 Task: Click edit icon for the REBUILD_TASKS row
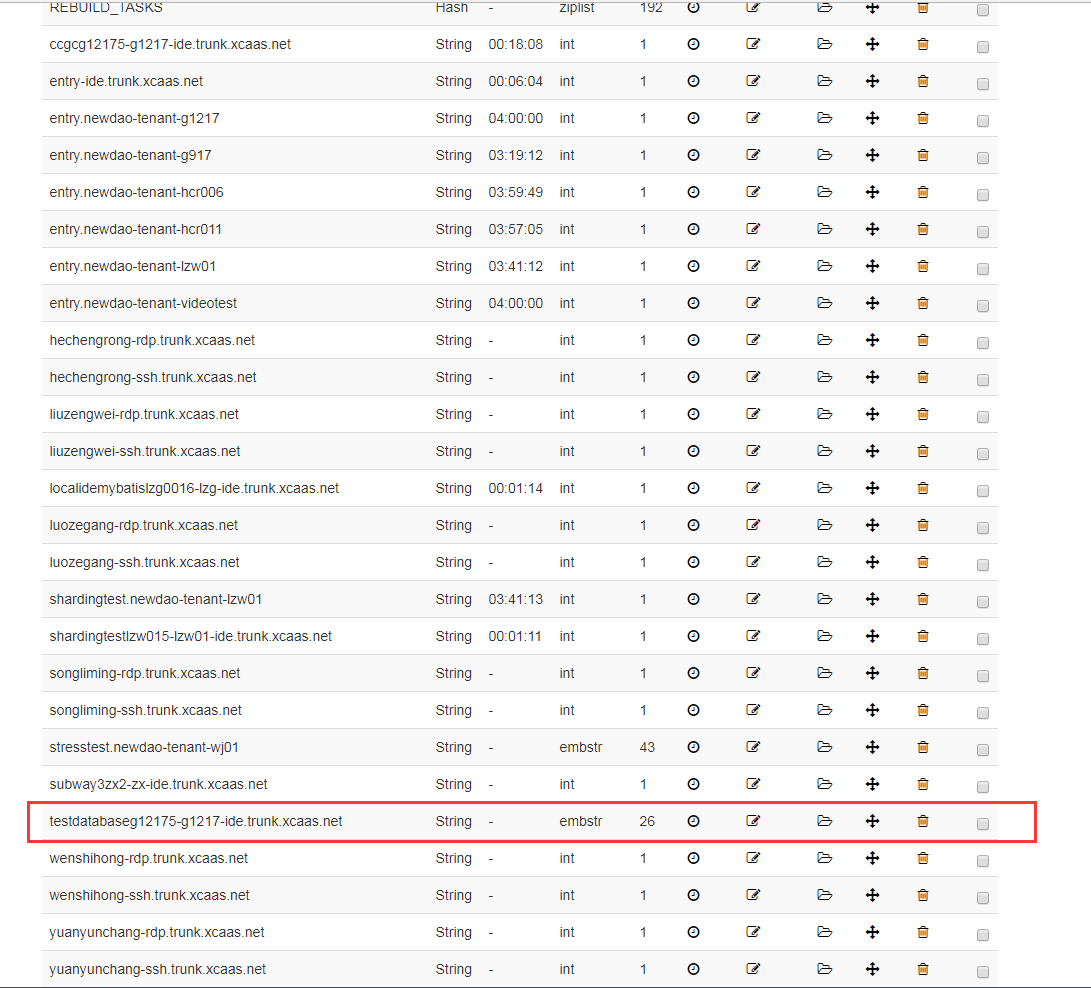click(753, 8)
